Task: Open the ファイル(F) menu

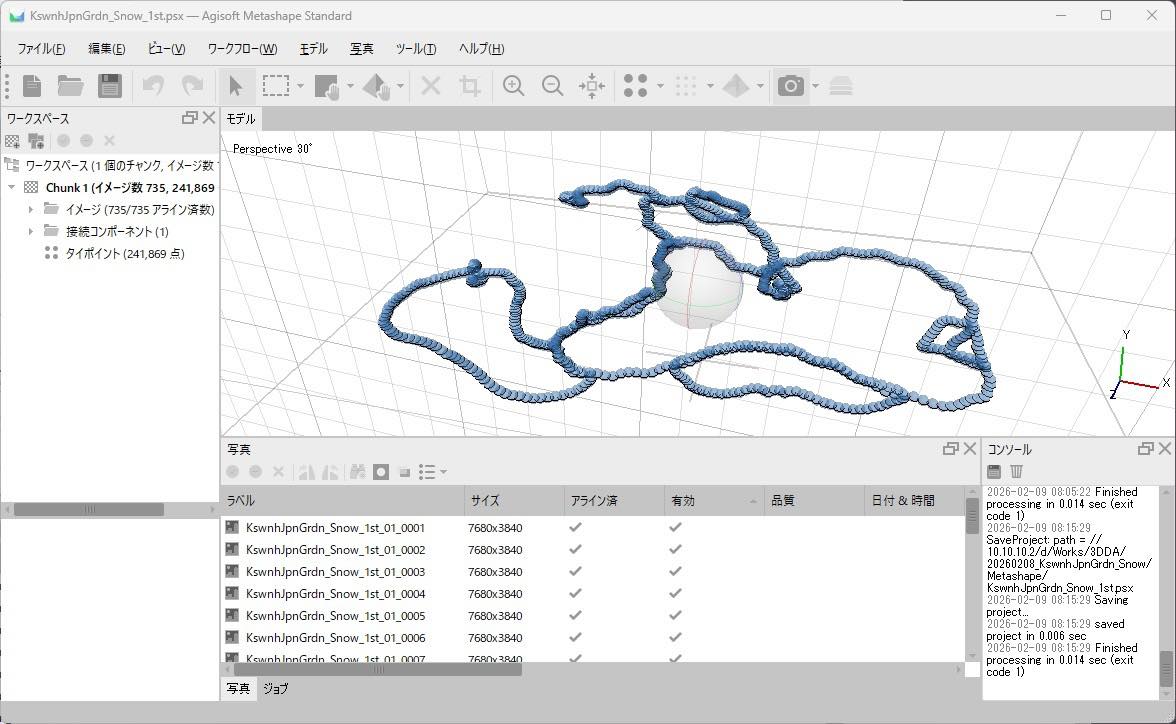Action: pos(41,49)
